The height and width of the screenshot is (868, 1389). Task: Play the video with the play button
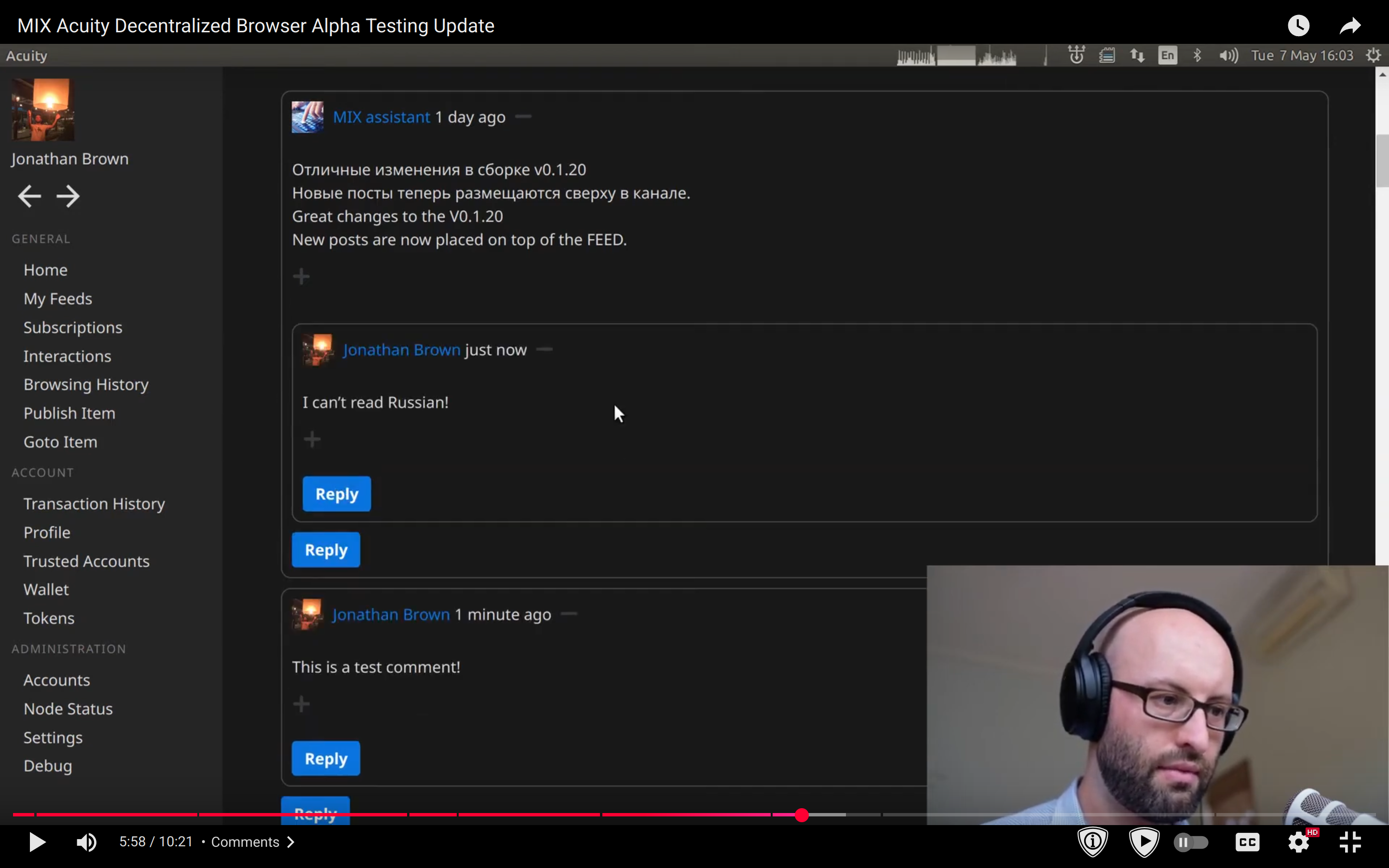(37, 842)
